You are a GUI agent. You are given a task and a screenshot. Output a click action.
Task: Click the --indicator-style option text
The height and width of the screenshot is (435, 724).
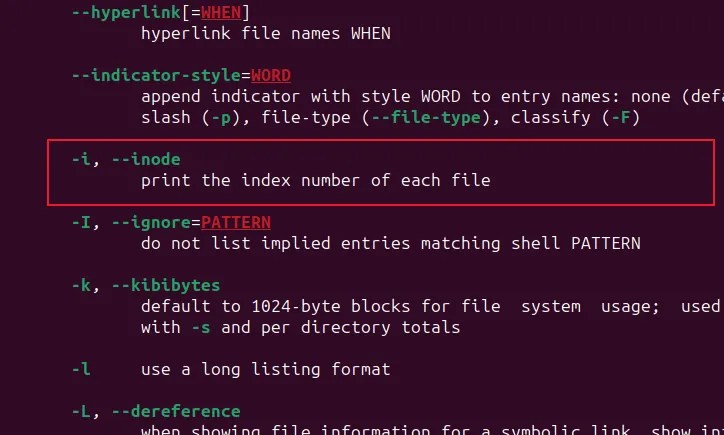157,75
